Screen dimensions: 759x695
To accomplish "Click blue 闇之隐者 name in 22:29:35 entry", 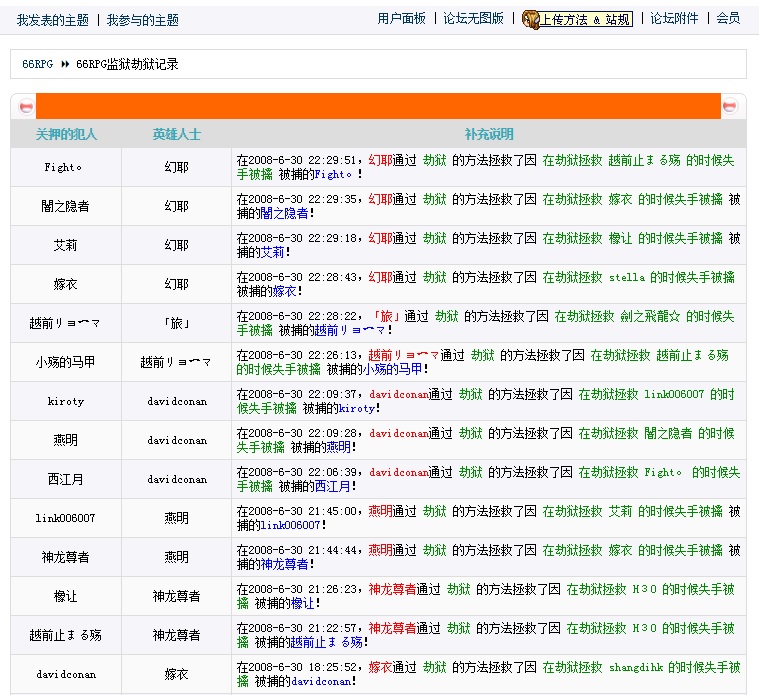I will coord(284,213).
